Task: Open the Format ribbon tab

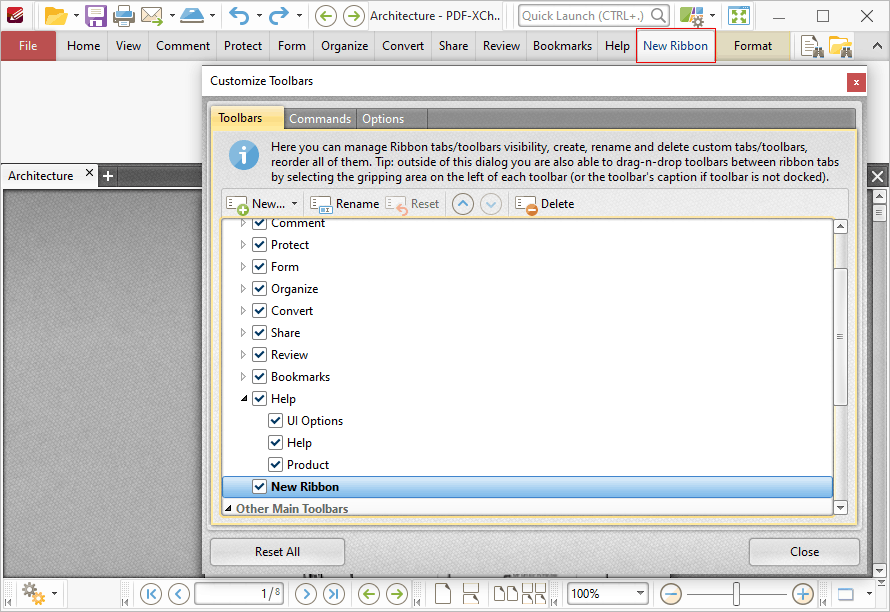Action: pos(753,46)
